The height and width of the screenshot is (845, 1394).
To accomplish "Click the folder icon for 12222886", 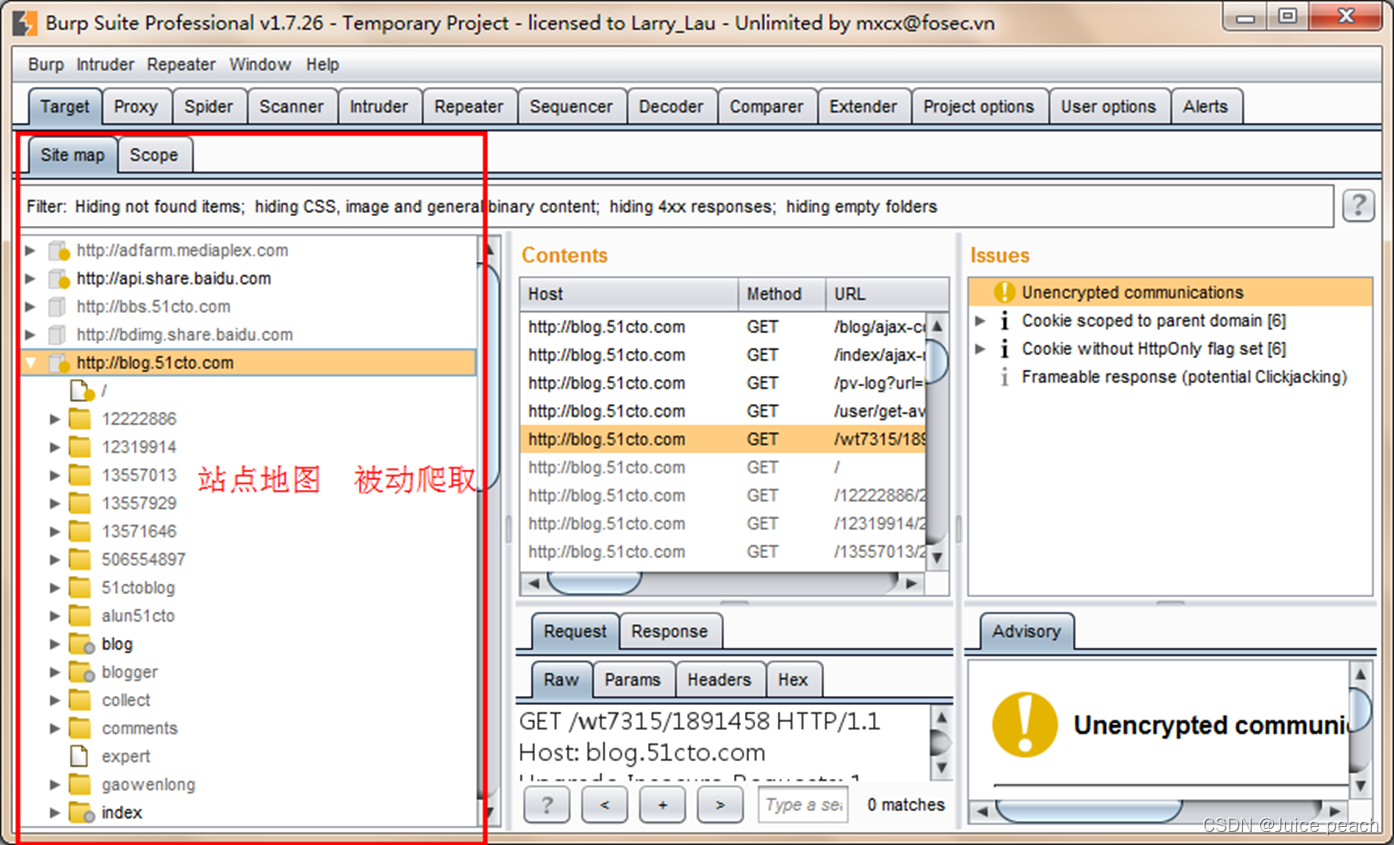I will pyautogui.click(x=80, y=419).
